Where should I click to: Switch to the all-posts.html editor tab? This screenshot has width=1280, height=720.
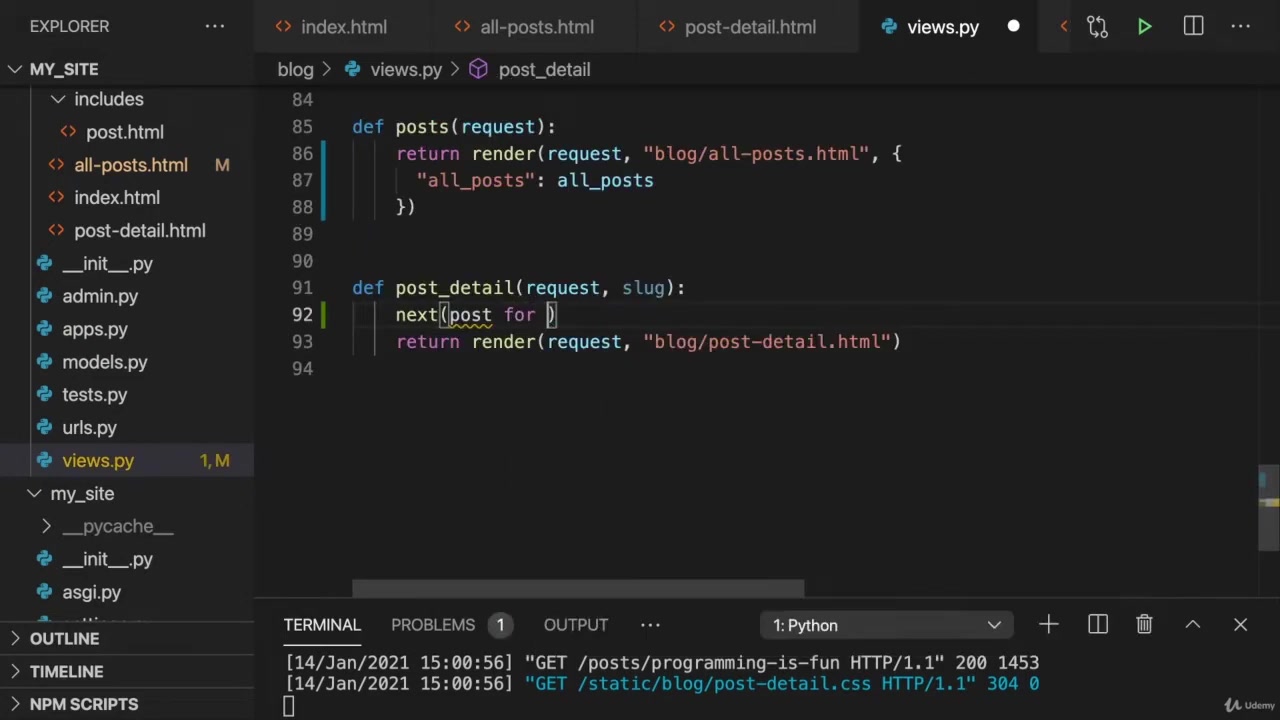tap(536, 27)
